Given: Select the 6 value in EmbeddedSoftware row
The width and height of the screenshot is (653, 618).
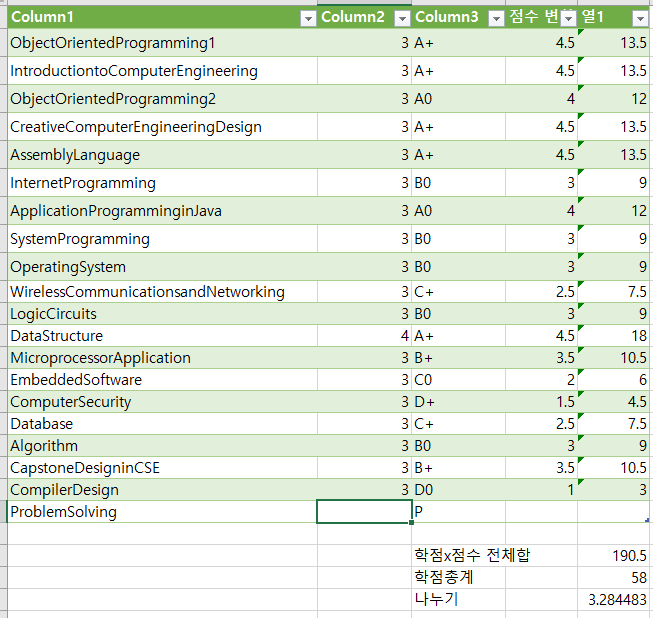Looking at the screenshot, I should (x=613, y=380).
